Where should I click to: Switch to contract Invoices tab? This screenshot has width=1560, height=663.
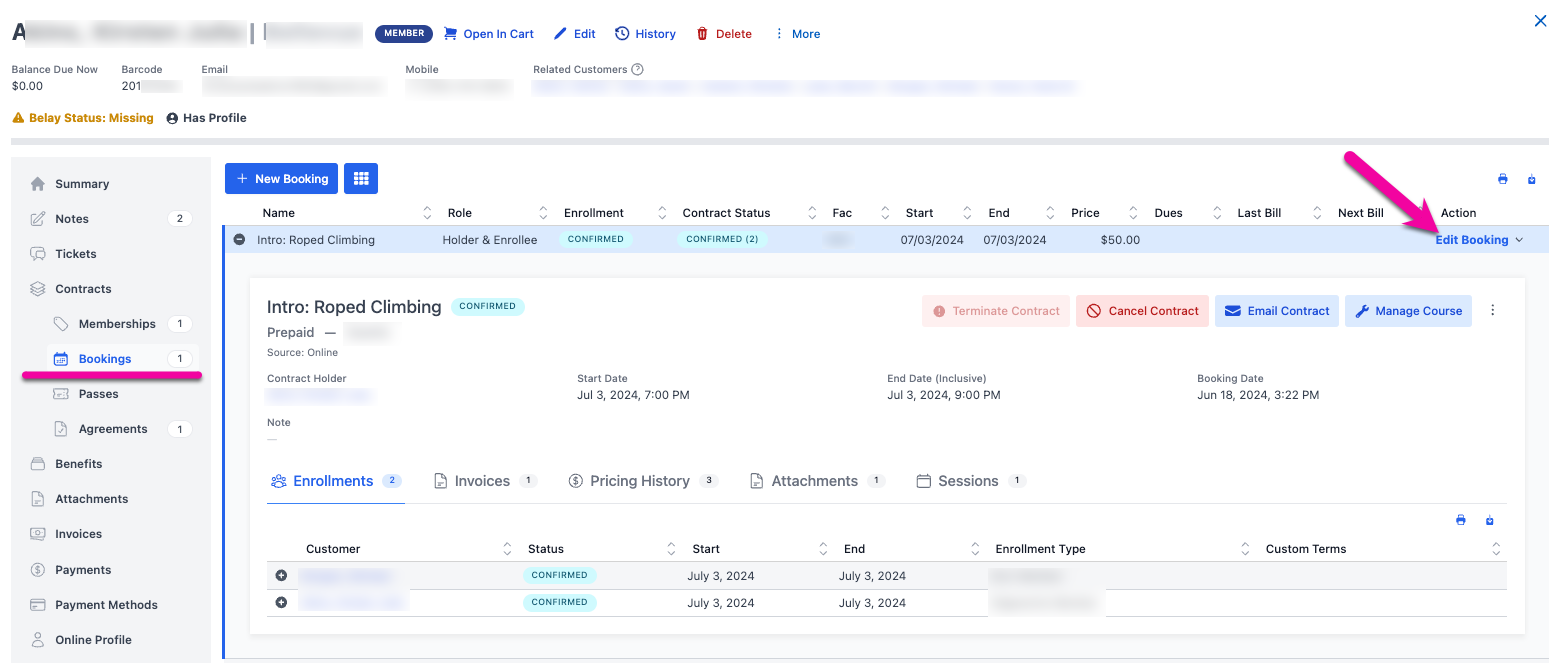485,481
